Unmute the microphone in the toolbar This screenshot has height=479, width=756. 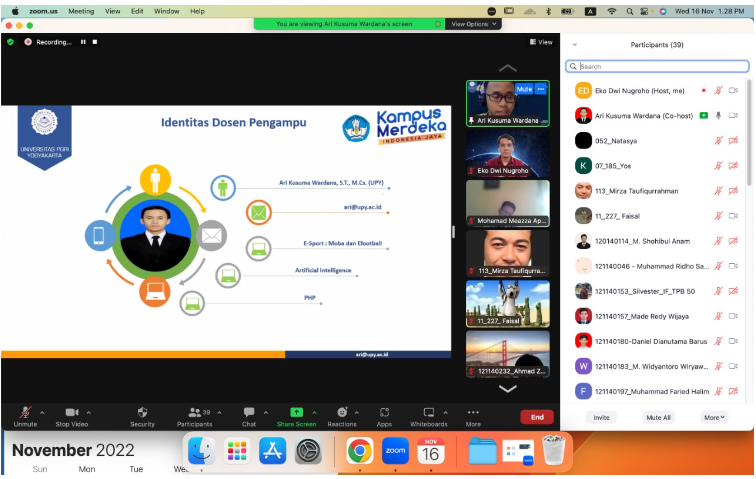24,413
